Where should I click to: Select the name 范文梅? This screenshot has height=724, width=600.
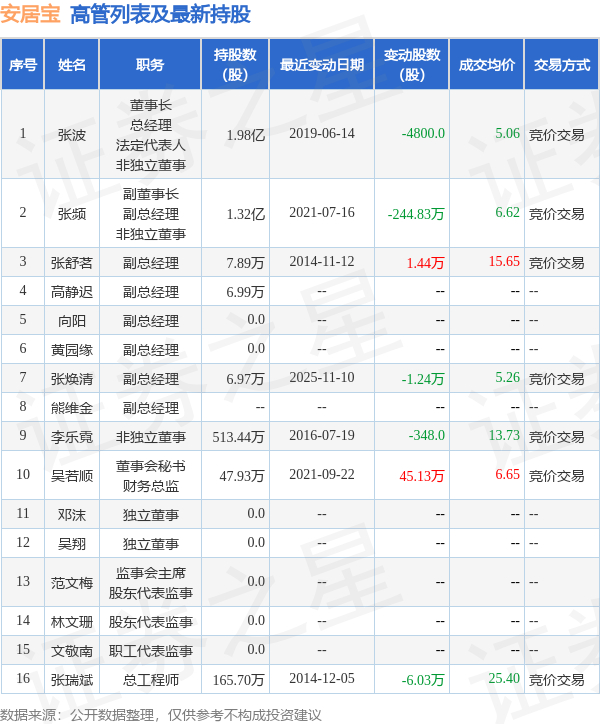click(x=72, y=583)
